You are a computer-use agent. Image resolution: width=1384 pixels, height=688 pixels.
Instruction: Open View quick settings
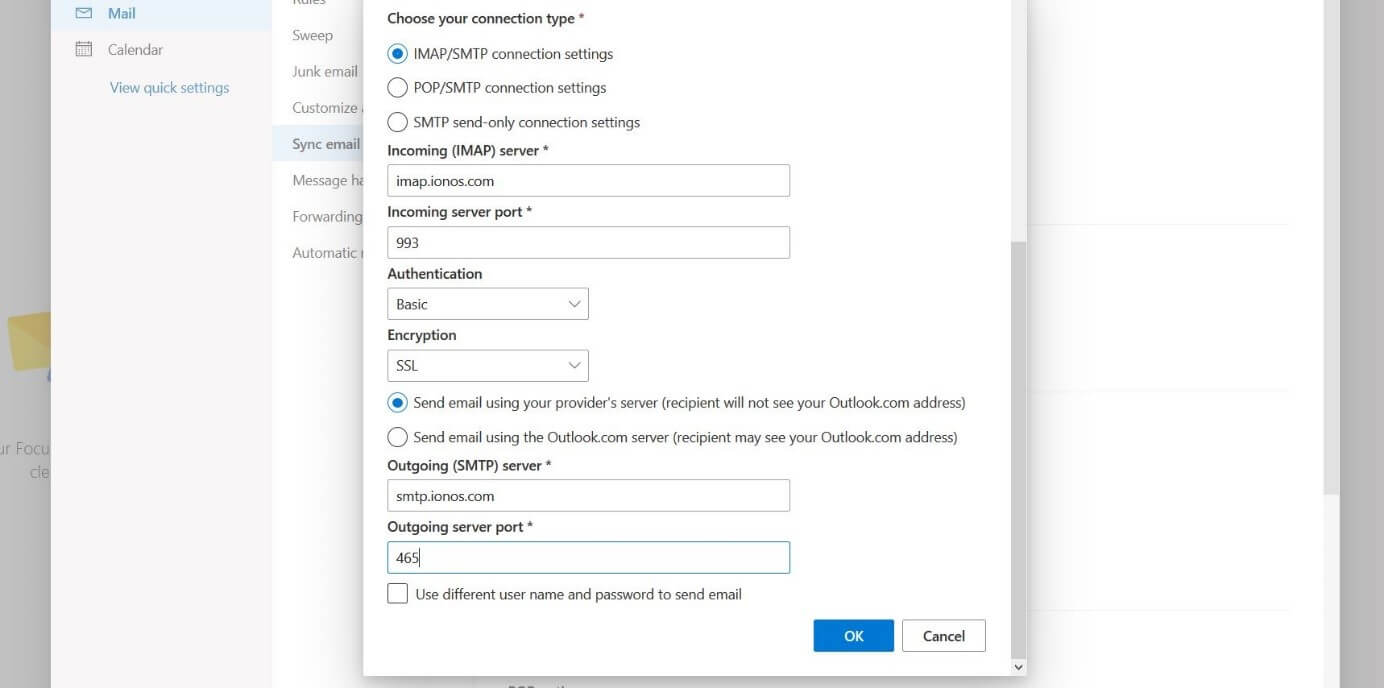pos(168,87)
